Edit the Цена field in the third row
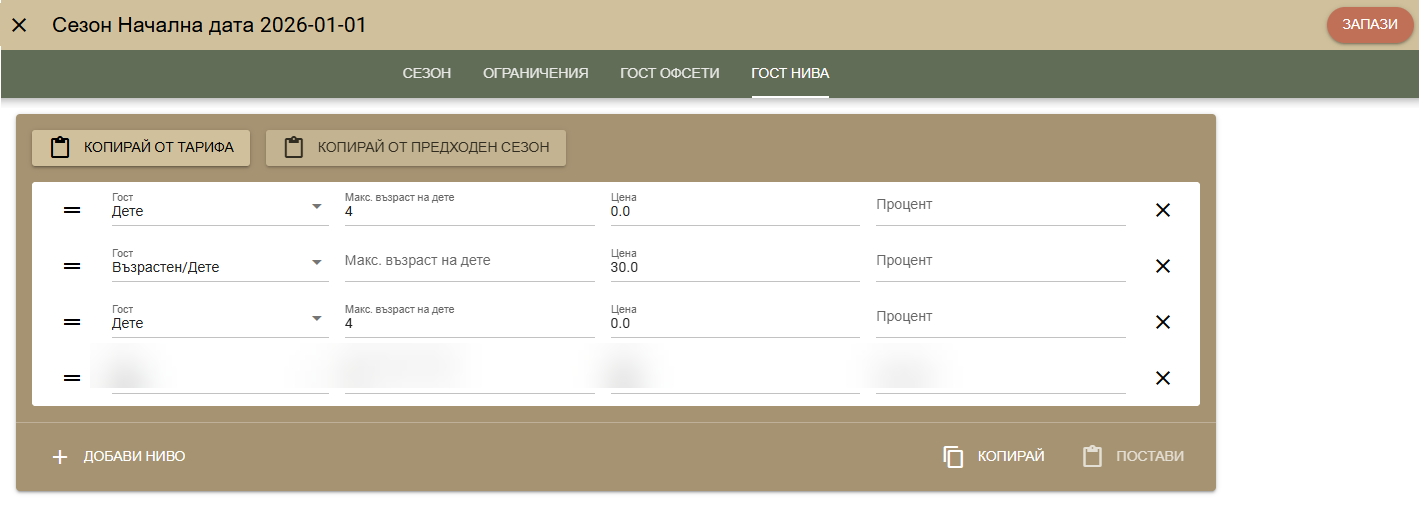 [x=735, y=319]
